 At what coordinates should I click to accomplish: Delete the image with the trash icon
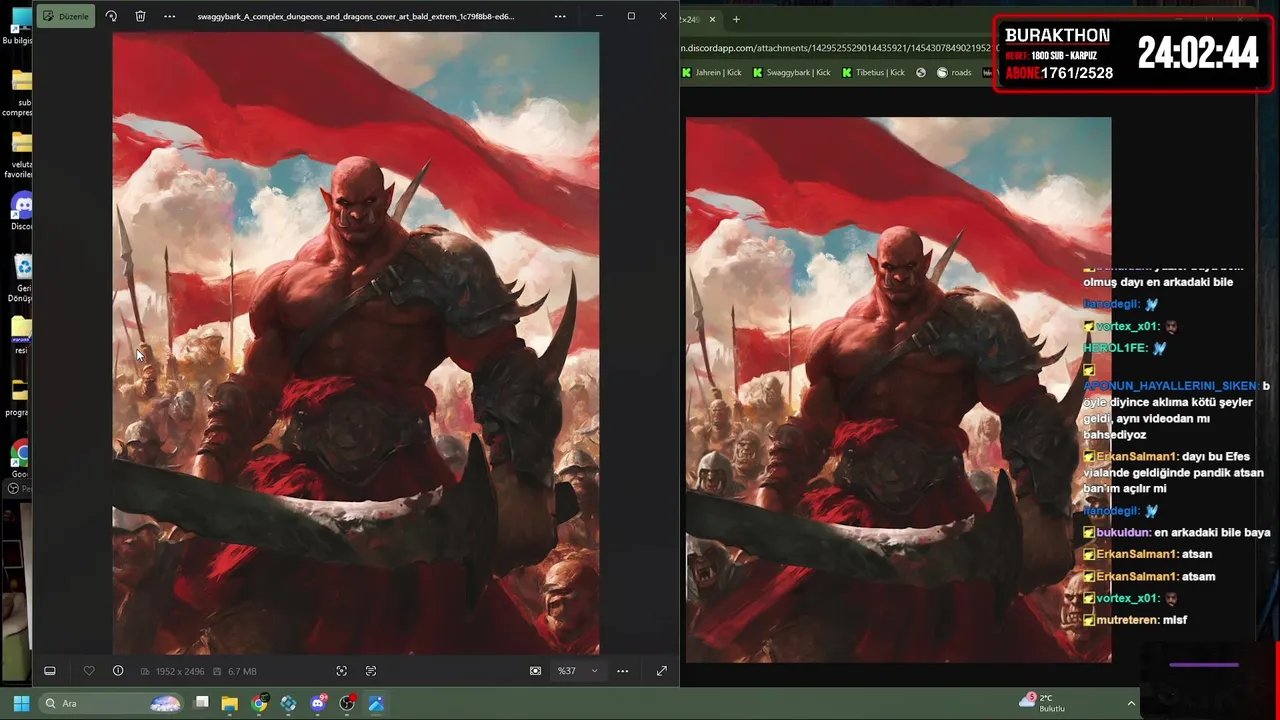[140, 16]
